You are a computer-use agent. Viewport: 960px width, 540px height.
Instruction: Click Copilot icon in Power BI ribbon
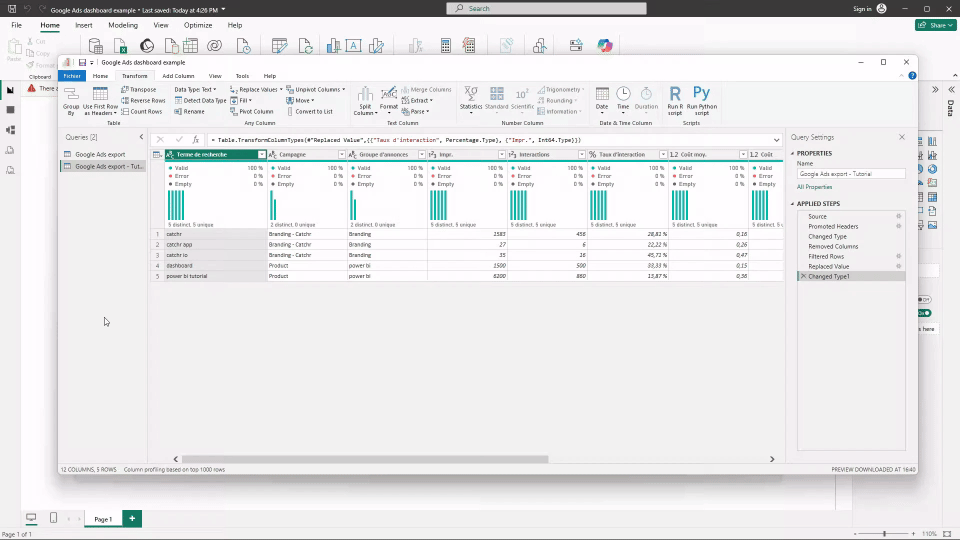[x=605, y=46]
